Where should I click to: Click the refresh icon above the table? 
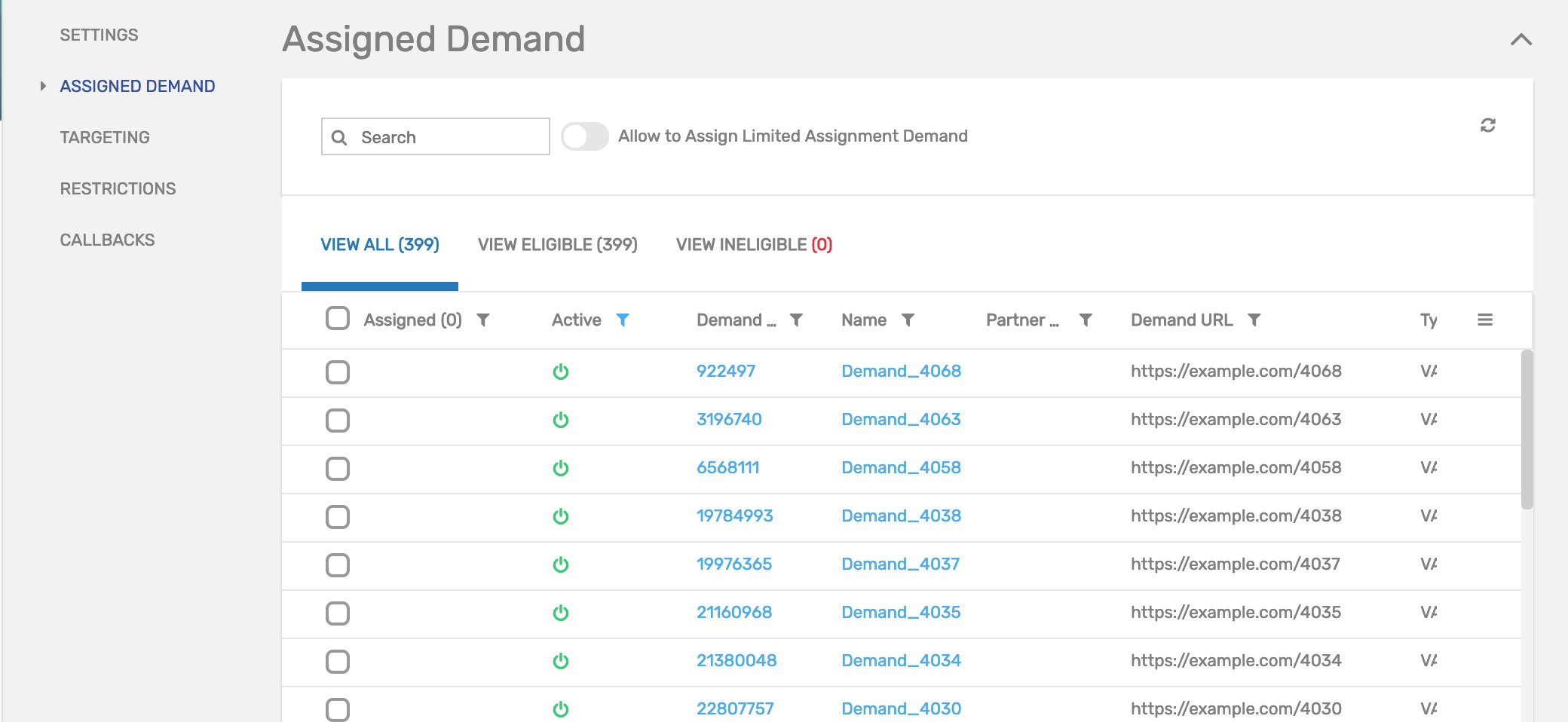[1487, 125]
